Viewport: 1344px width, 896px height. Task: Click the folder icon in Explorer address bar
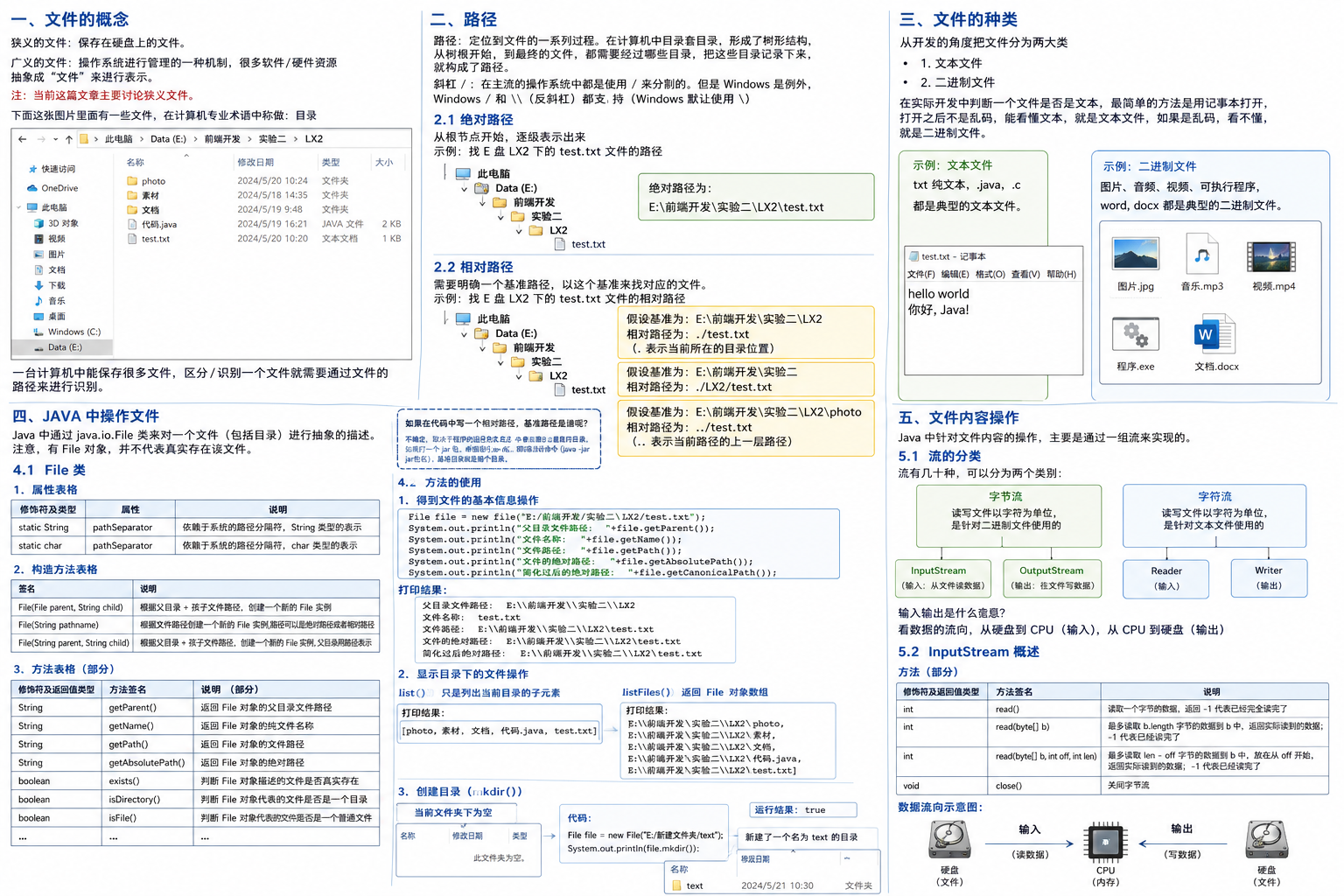pos(84,139)
